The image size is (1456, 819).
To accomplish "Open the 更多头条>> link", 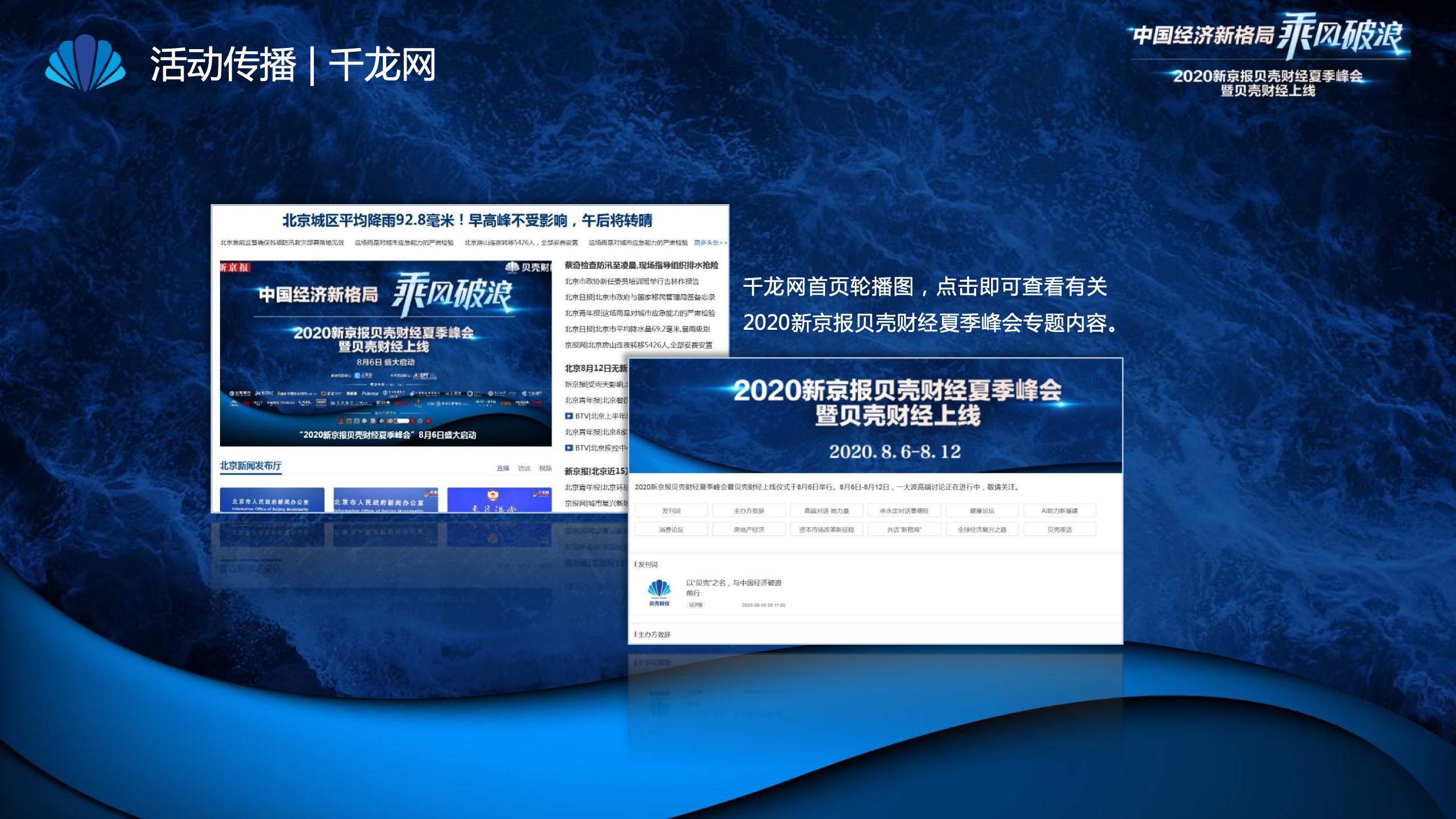I will coord(710,243).
